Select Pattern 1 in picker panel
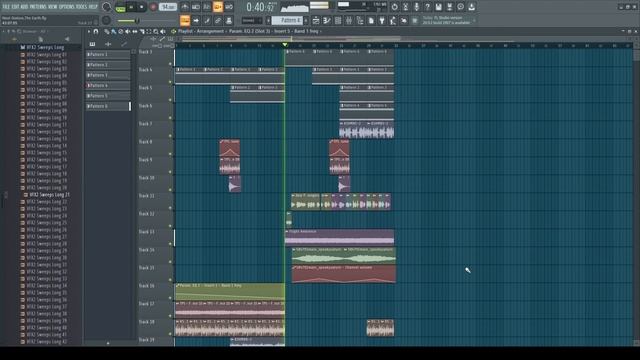640x360 pixels. point(108,54)
